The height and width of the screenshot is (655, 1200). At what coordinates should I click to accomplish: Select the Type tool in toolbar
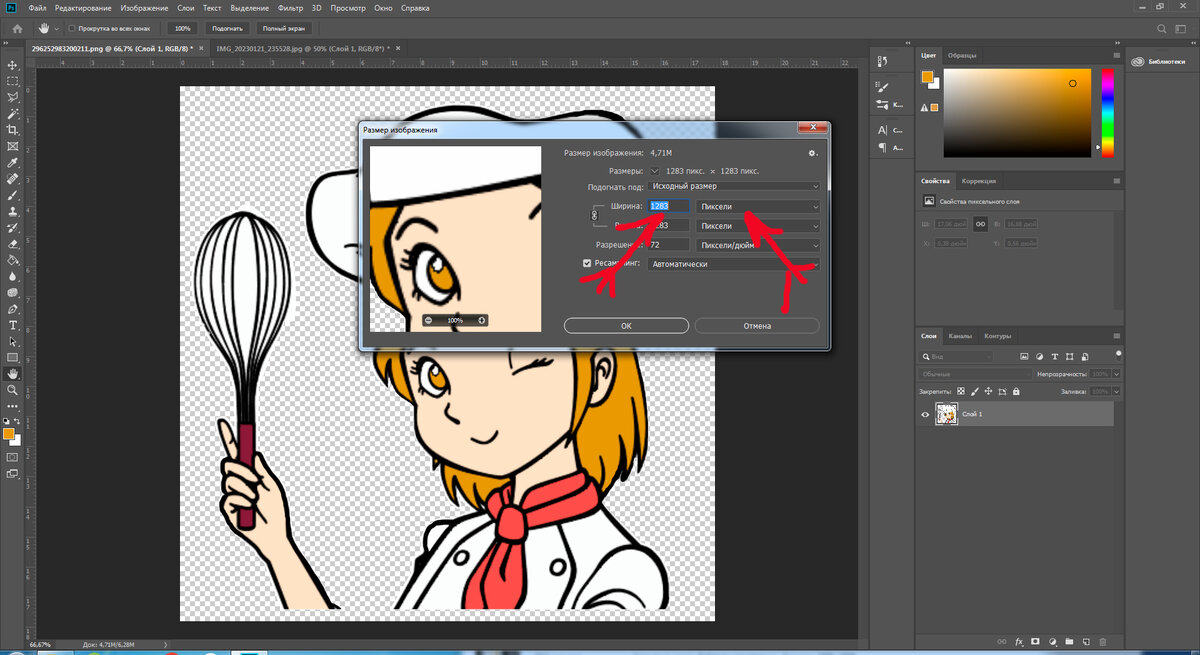point(13,325)
